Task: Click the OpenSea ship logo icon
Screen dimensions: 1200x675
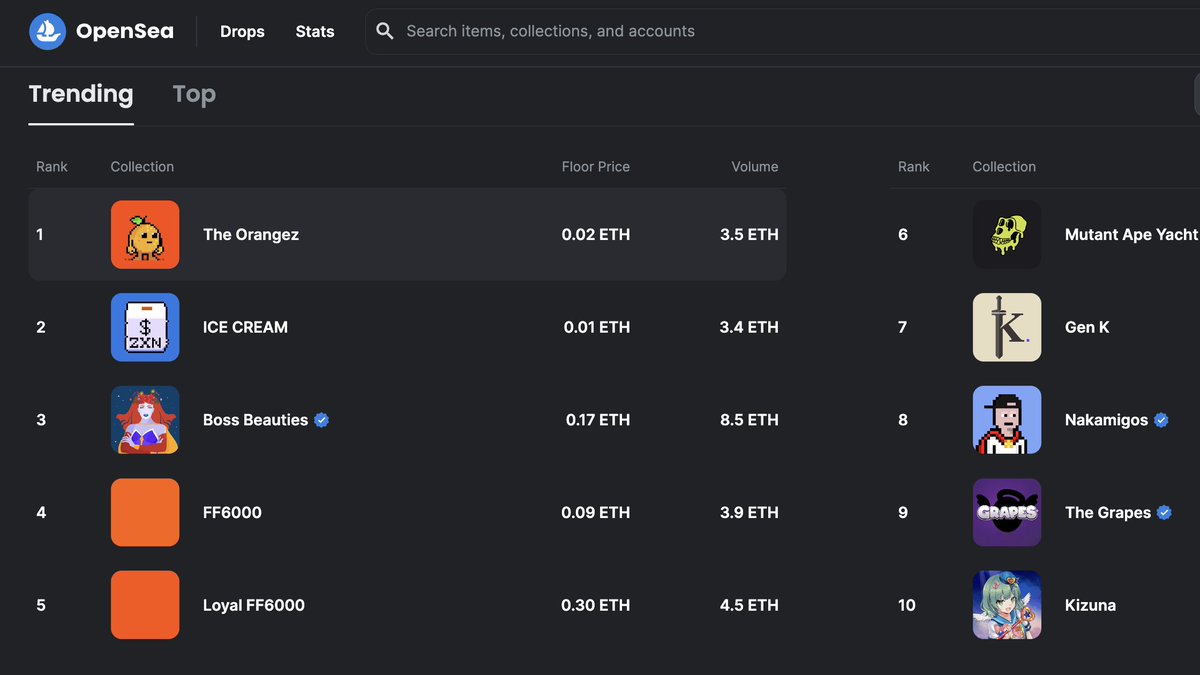Action: 47,32
